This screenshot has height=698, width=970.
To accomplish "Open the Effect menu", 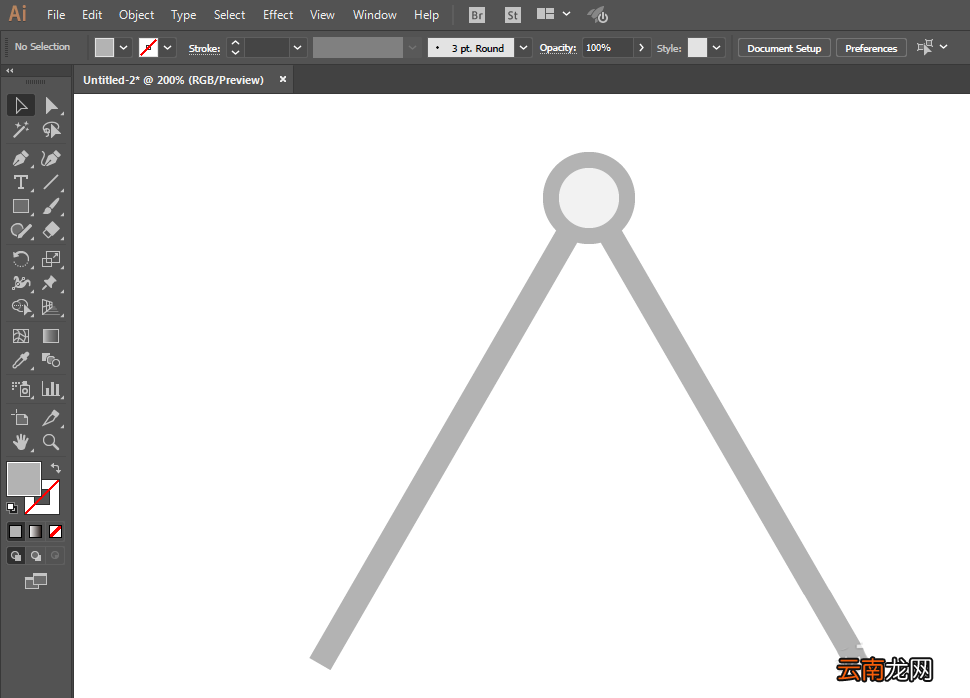I will pos(278,15).
